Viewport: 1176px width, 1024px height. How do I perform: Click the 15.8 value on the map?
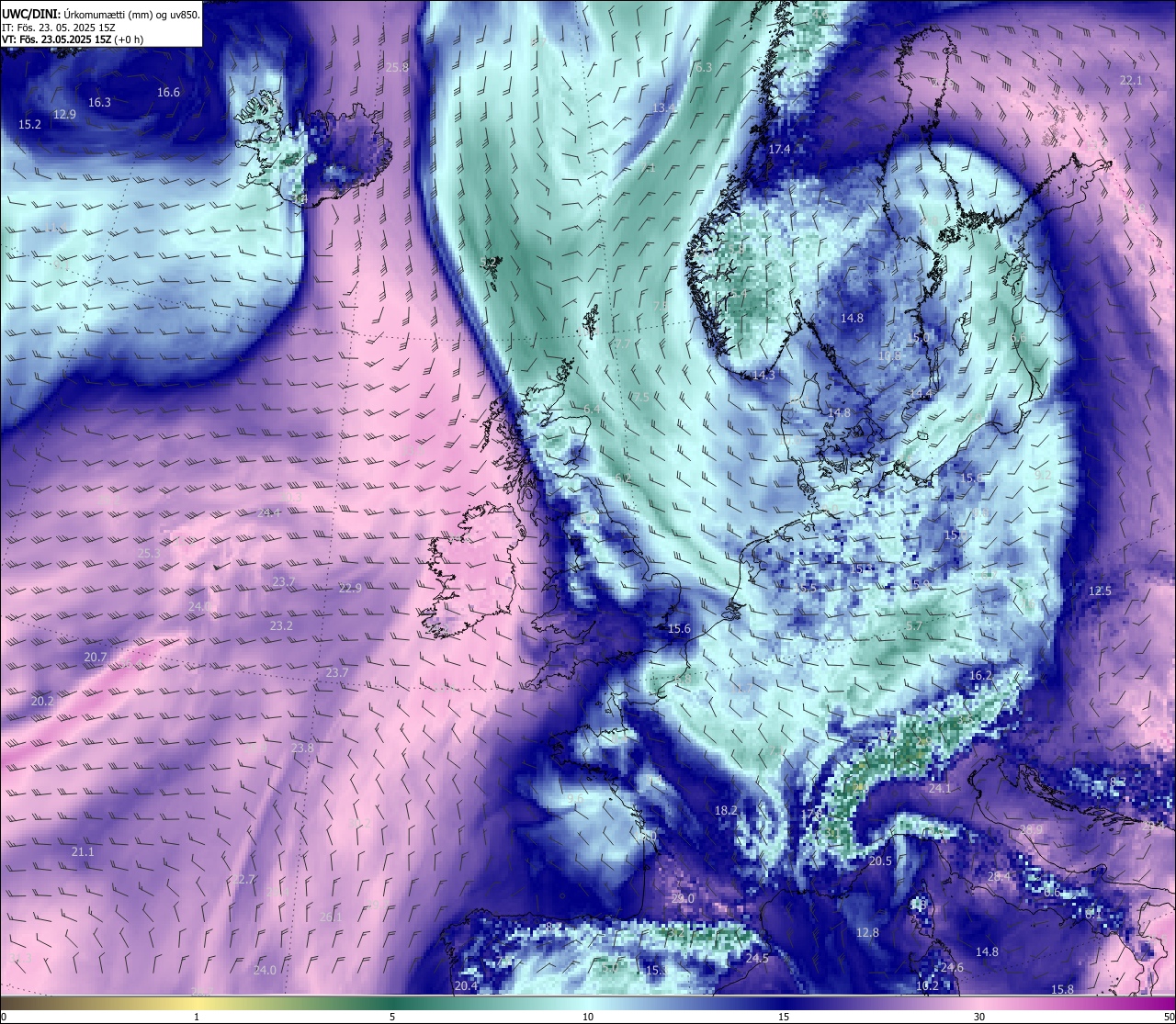(1062, 989)
